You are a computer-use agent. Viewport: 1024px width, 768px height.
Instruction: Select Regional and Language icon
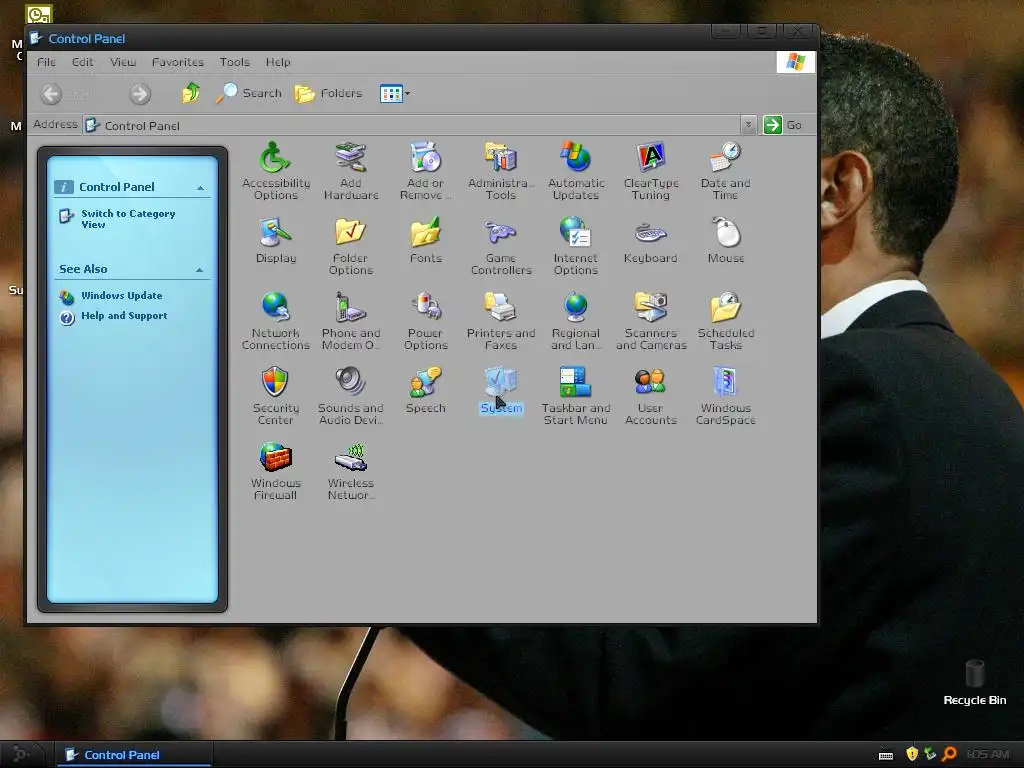576,321
